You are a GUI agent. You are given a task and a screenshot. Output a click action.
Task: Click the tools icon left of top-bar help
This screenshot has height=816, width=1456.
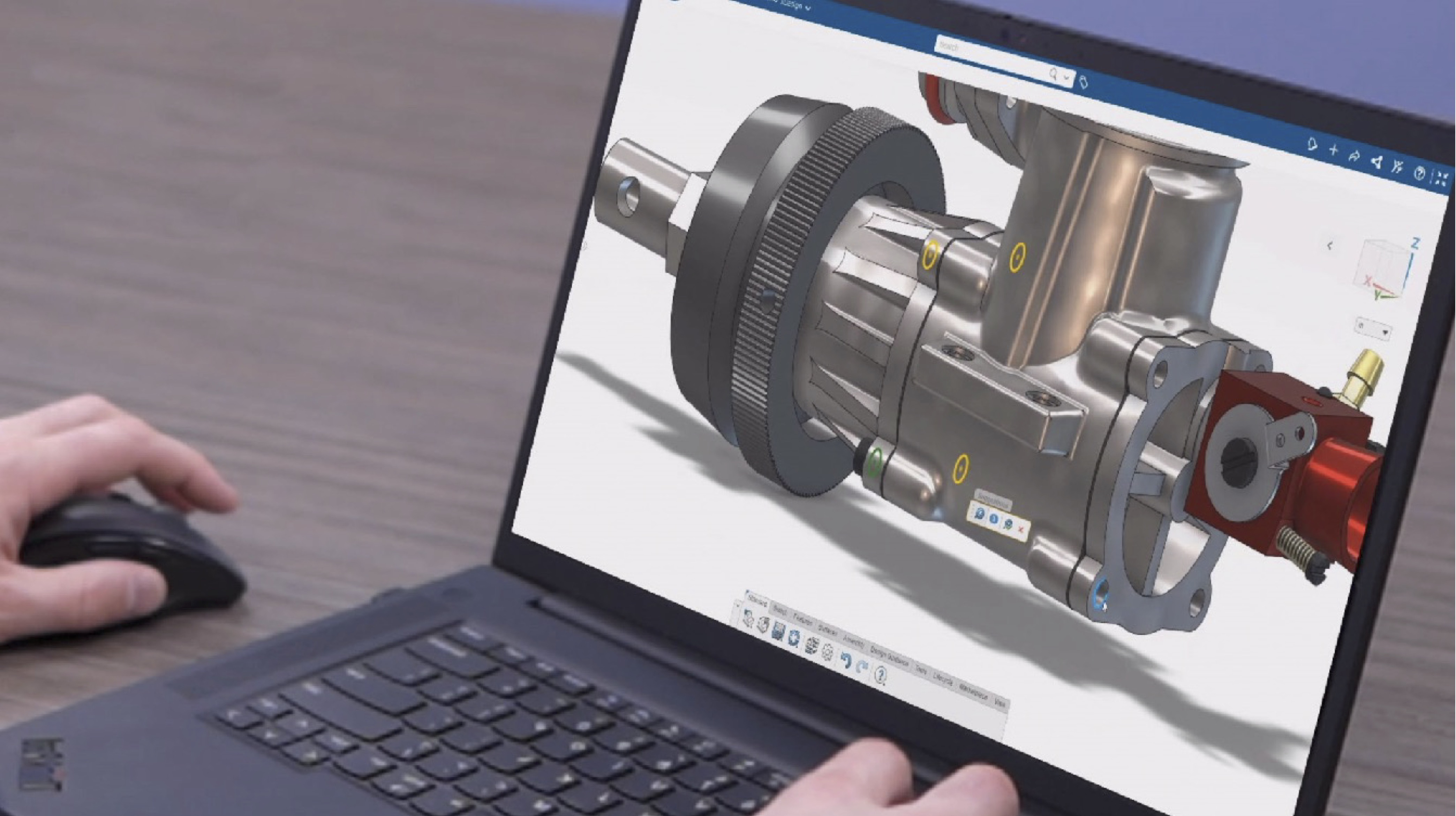1397,167
